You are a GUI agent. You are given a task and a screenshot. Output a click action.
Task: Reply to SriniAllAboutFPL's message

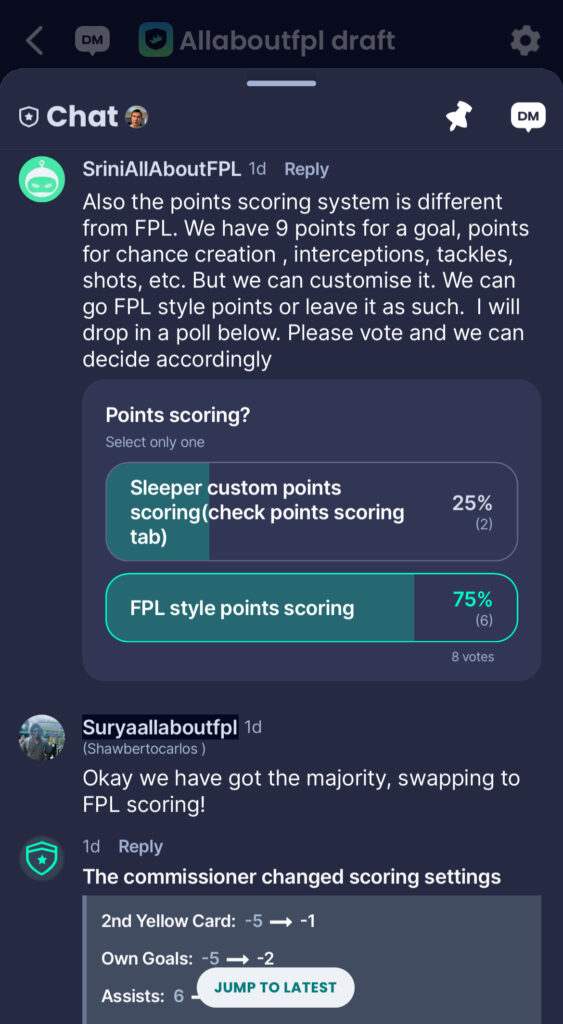(x=306, y=169)
